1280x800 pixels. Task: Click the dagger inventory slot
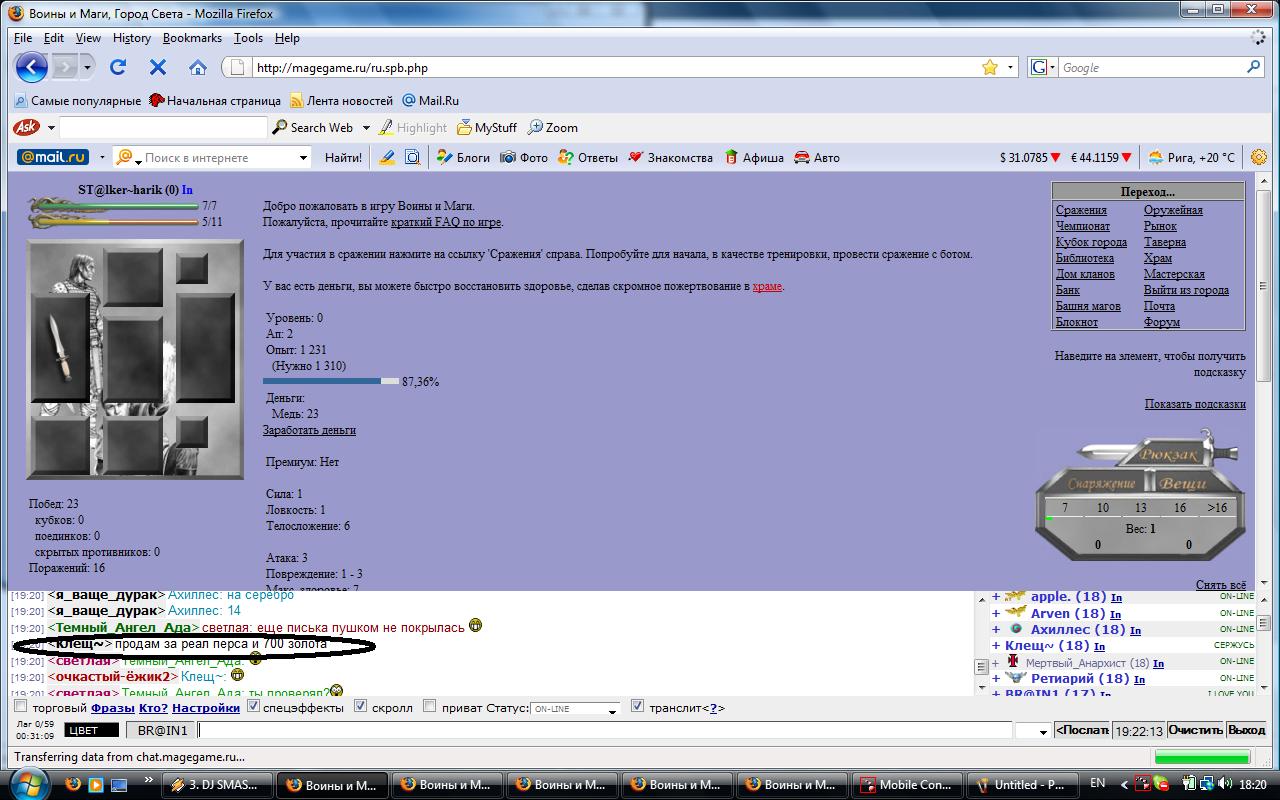(x=61, y=346)
